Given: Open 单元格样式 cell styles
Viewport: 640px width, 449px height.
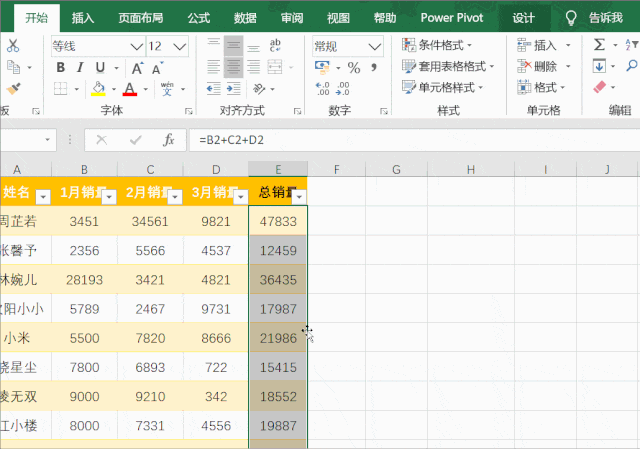Looking at the screenshot, I should [442, 87].
